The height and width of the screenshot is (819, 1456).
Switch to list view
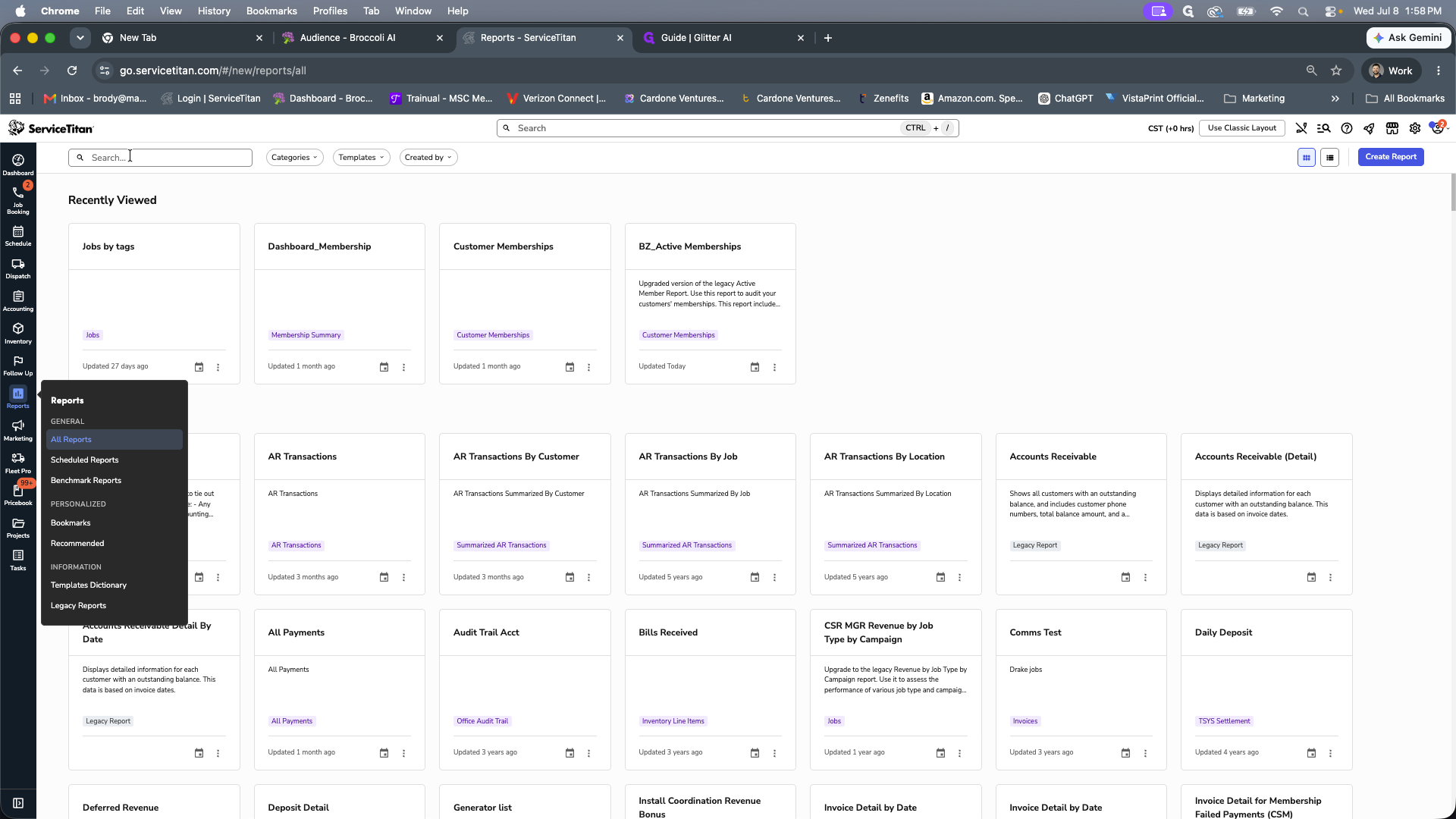[1329, 158]
